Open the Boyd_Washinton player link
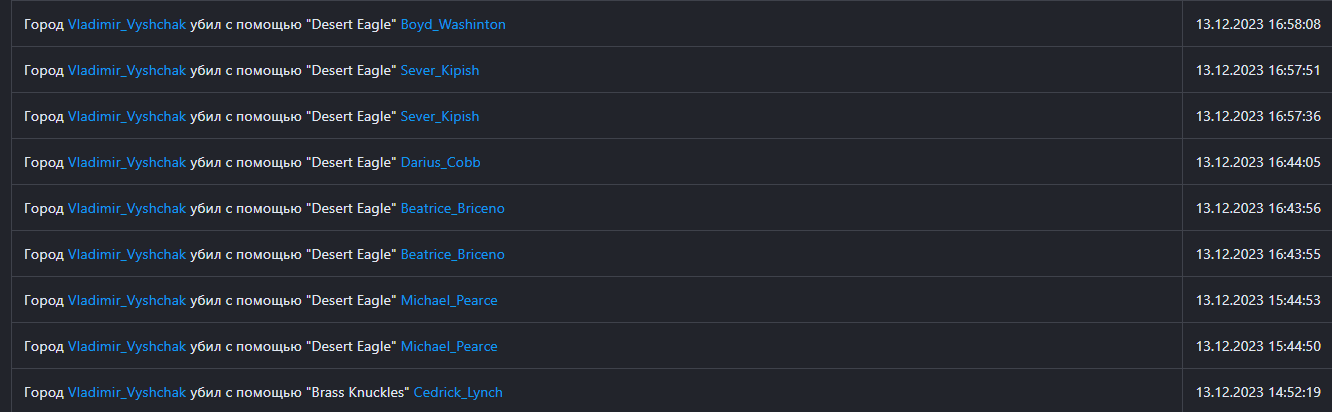Viewport: 1332px width, 412px height. click(453, 24)
